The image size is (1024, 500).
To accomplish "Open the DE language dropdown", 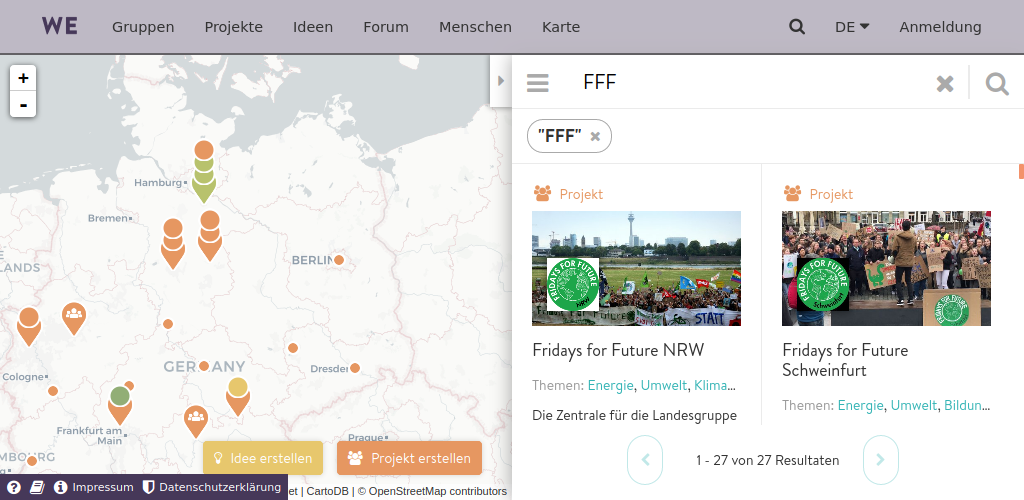I will (x=851, y=27).
